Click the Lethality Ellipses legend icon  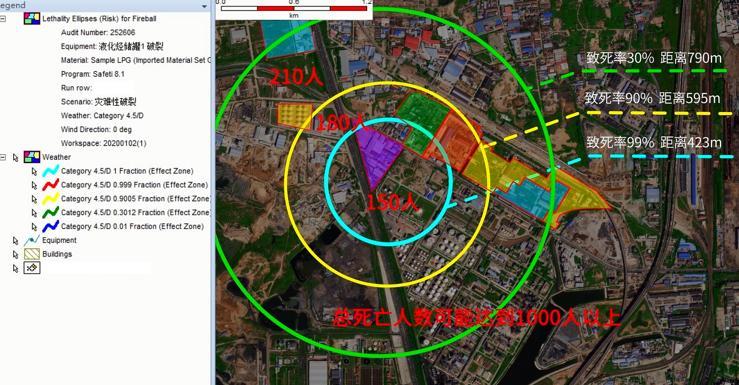click(32, 18)
